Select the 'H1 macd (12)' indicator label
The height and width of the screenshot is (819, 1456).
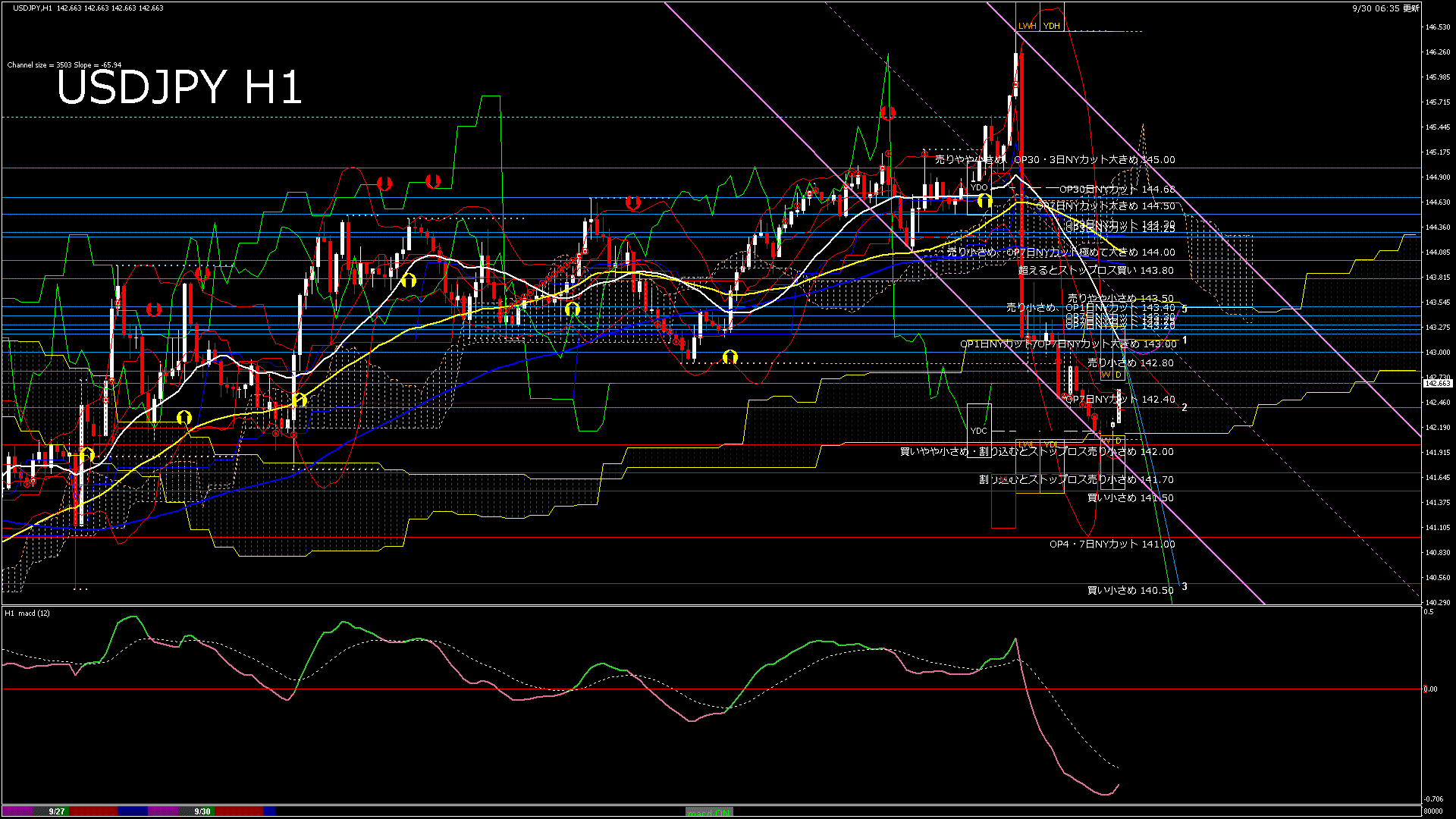(27, 613)
